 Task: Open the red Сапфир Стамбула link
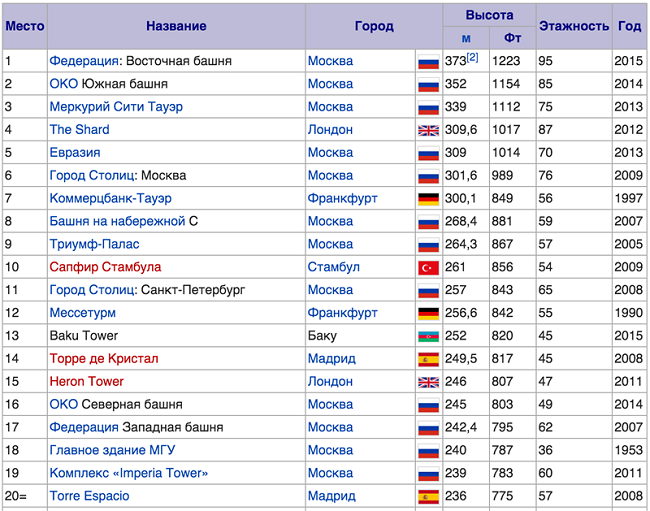tap(105, 267)
